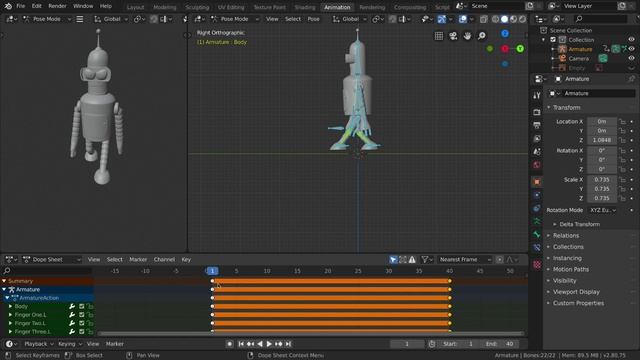
Task: Expand the Delta Transform subpanel
Action: [579, 224]
